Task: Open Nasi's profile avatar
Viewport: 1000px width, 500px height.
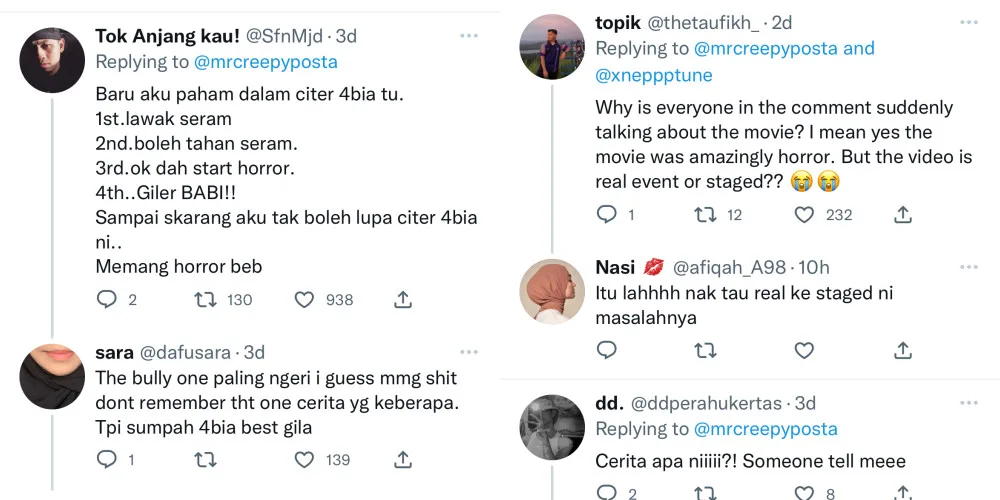Action: coord(552,291)
